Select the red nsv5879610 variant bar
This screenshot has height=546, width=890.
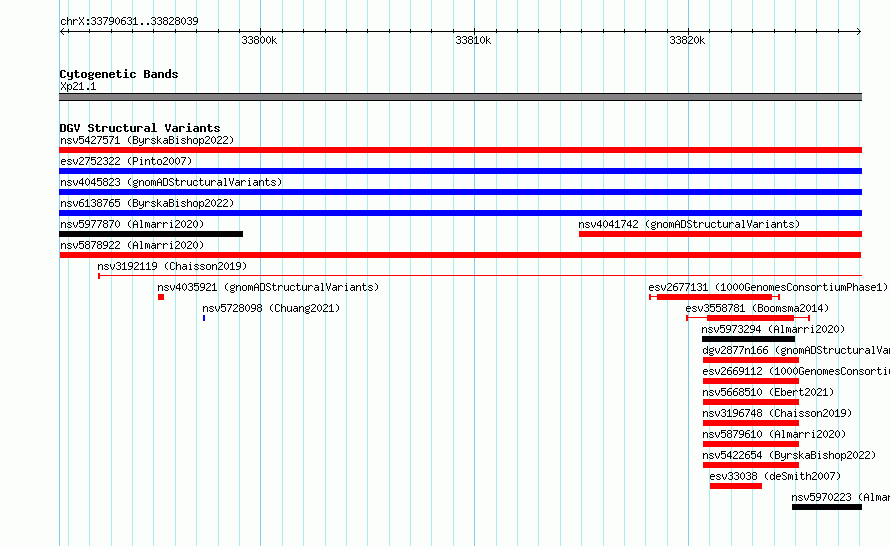point(751,444)
